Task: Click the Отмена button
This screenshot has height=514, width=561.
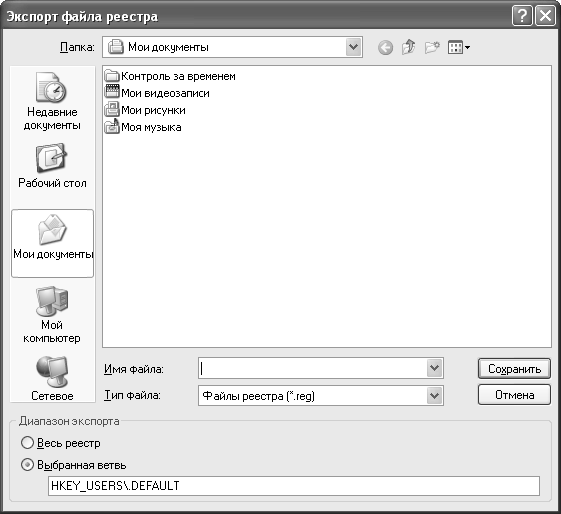Action: coord(514,395)
